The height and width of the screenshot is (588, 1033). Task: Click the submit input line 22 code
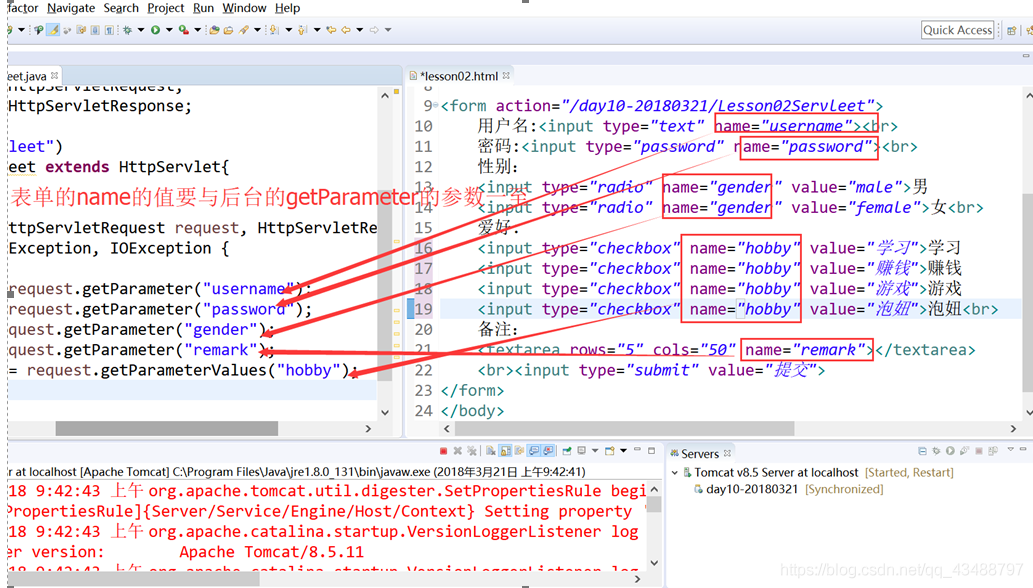pyautogui.click(x=651, y=371)
